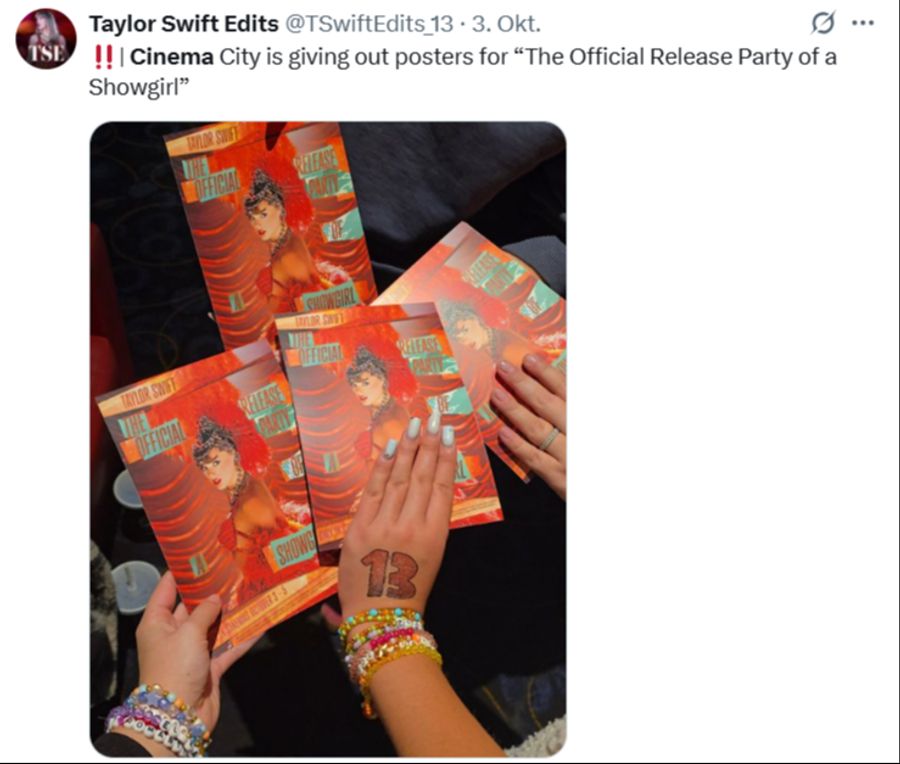Click the hand wearing a silver ring
Viewport: 900px width, 764px height.
[531, 418]
